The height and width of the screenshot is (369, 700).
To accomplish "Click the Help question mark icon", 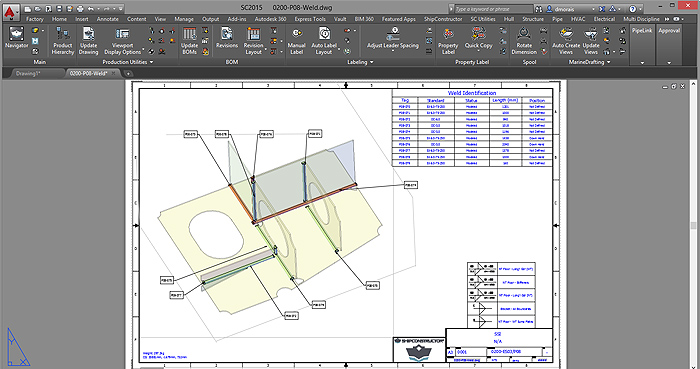I will [x=632, y=8].
